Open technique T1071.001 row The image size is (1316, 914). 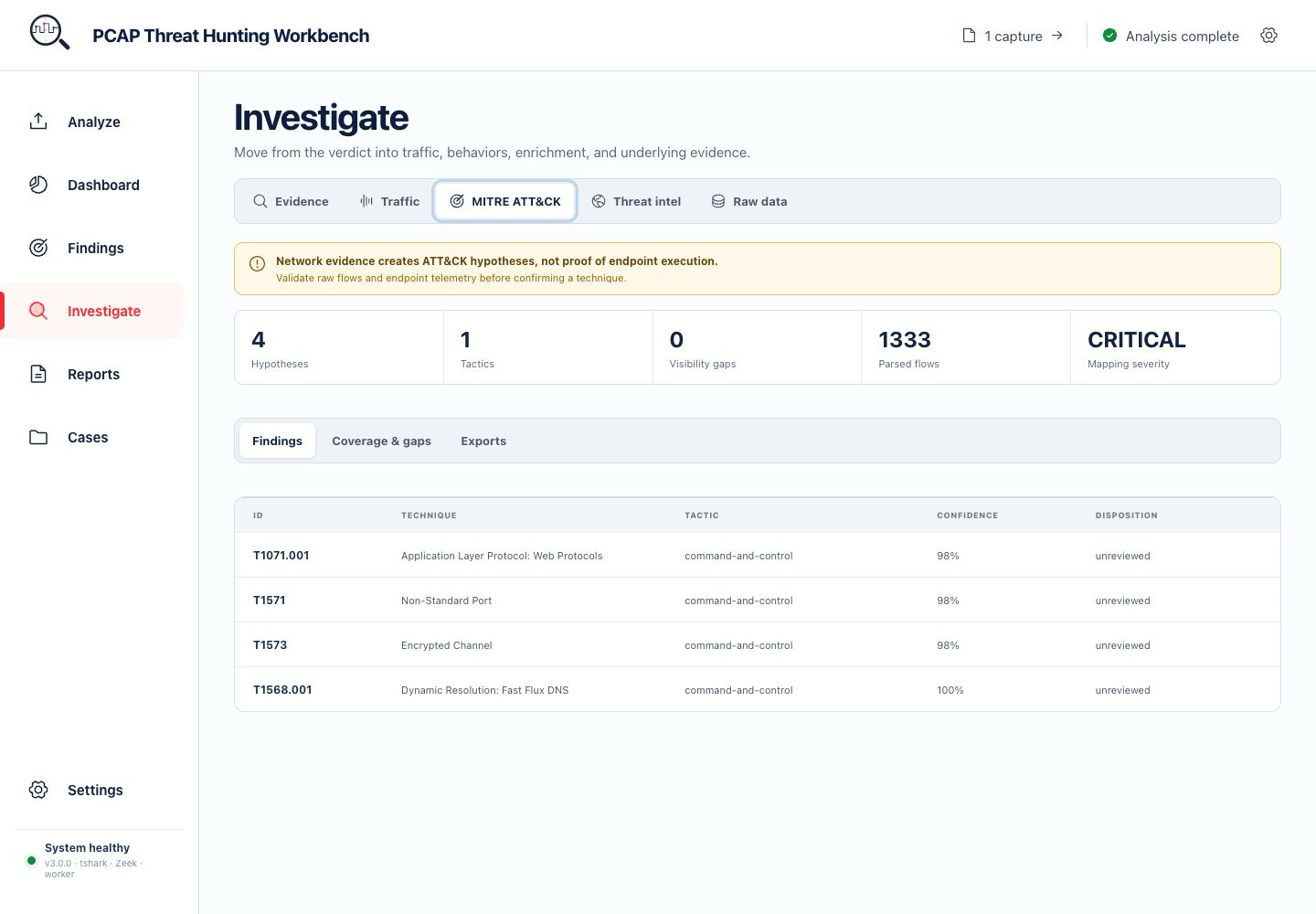point(758,555)
